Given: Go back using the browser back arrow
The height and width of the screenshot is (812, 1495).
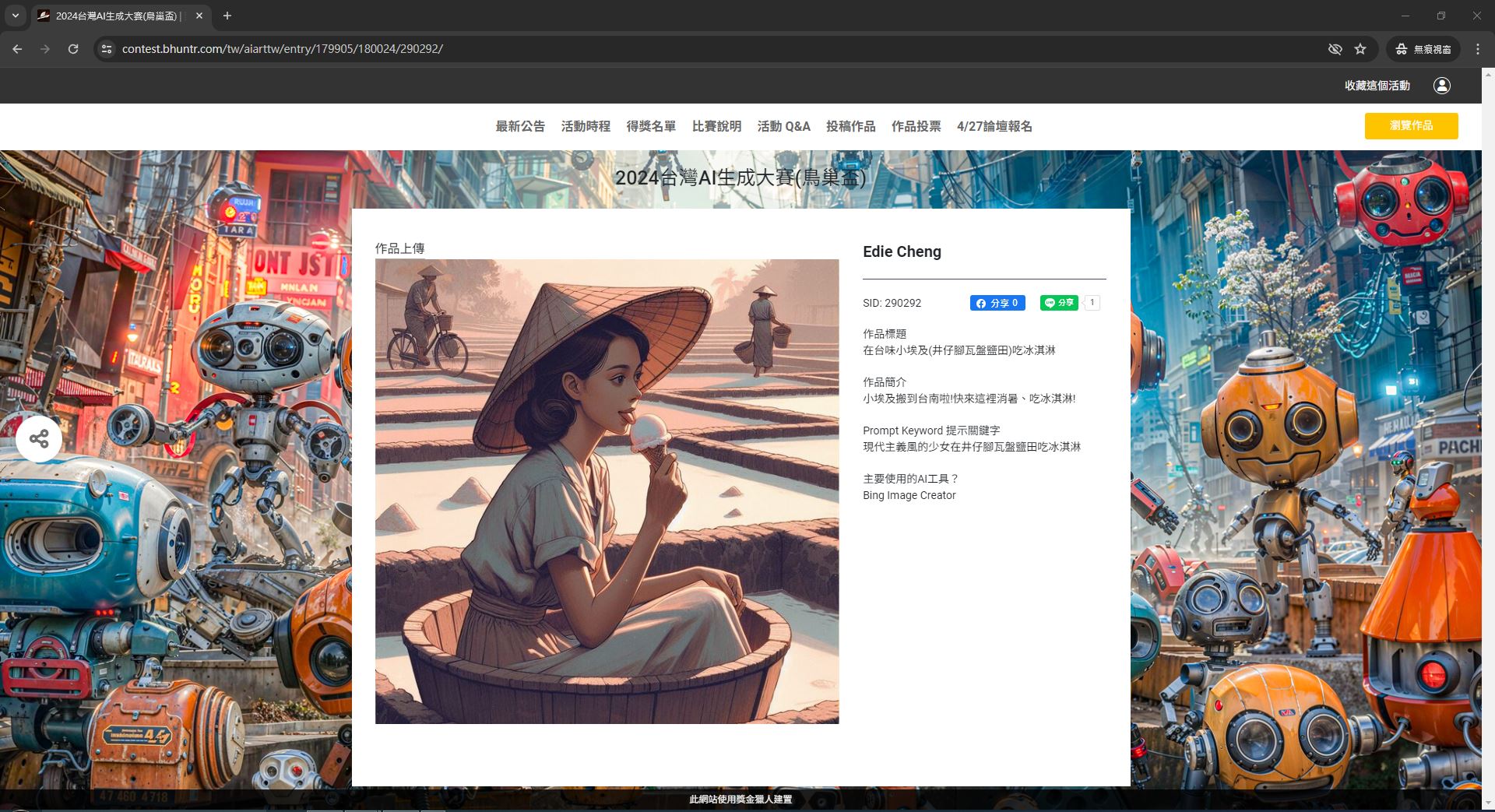Looking at the screenshot, I should click(17, 49).
